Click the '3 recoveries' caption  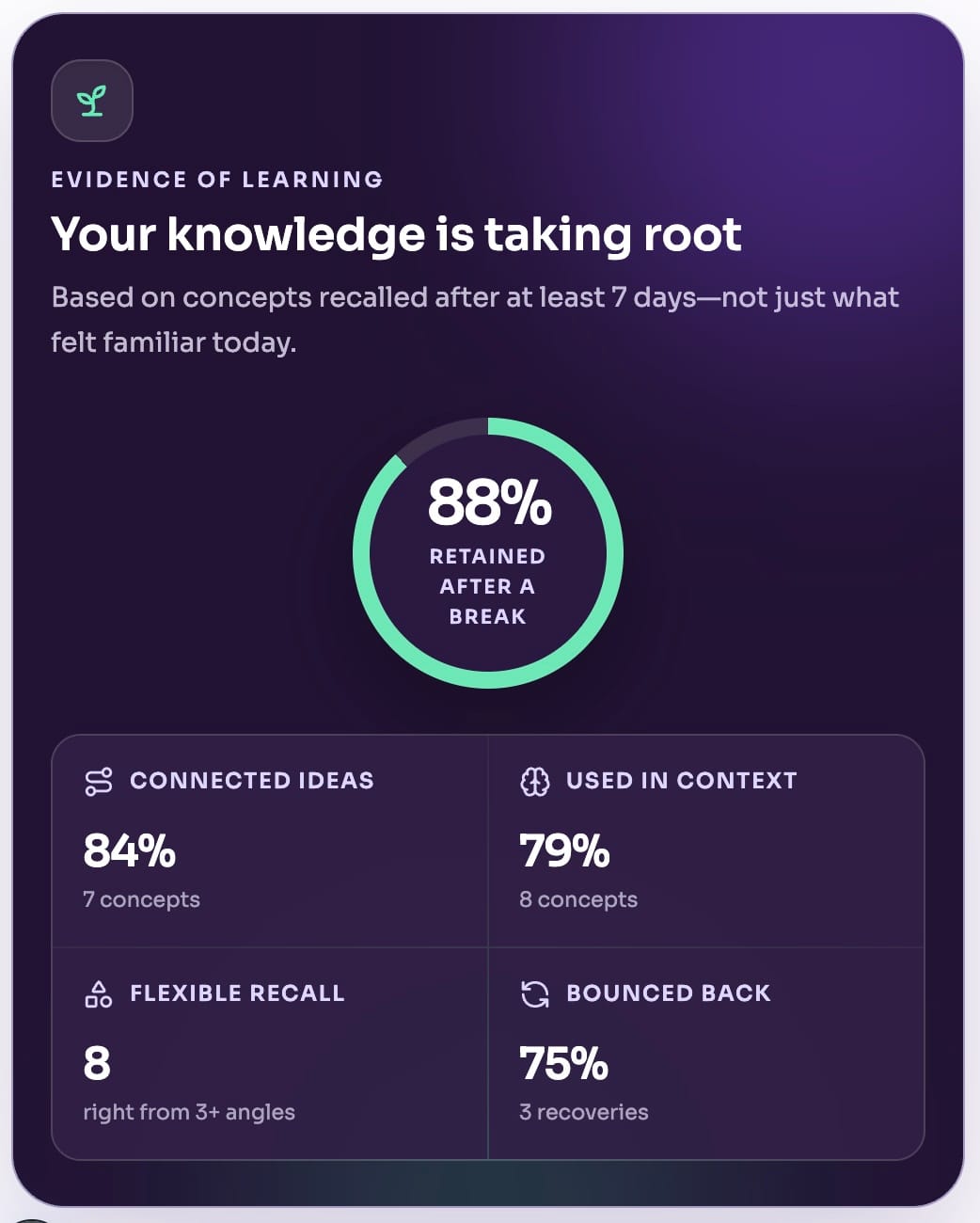[584, 1112]
